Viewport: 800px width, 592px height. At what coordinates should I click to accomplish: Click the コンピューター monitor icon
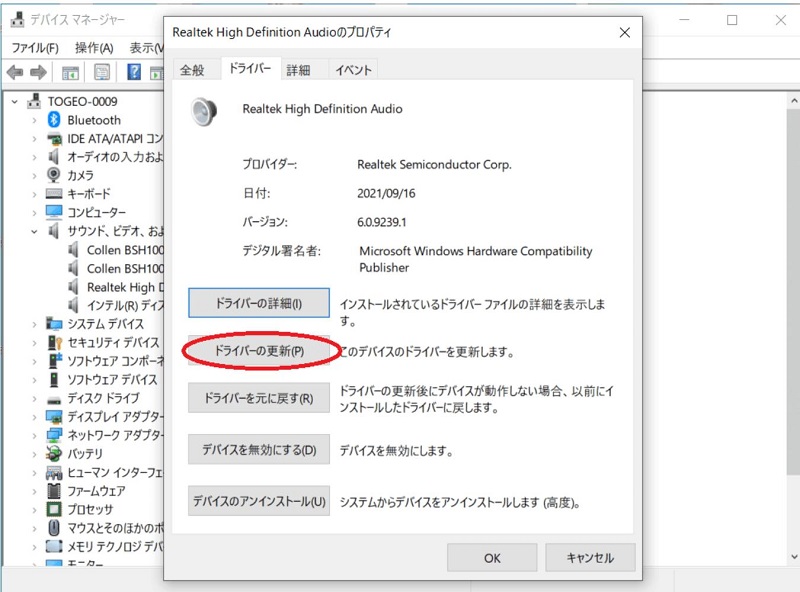pos(54,212)
